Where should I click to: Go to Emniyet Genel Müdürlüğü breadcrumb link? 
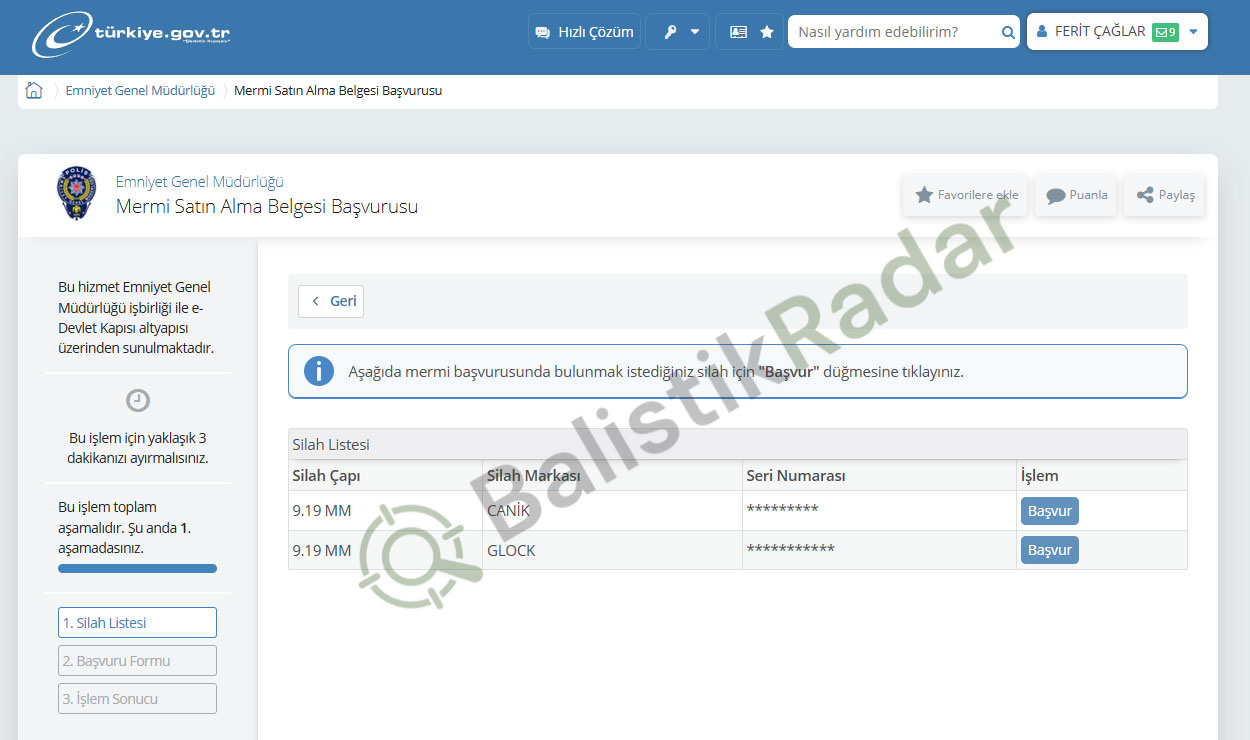[x=140, y=91]
